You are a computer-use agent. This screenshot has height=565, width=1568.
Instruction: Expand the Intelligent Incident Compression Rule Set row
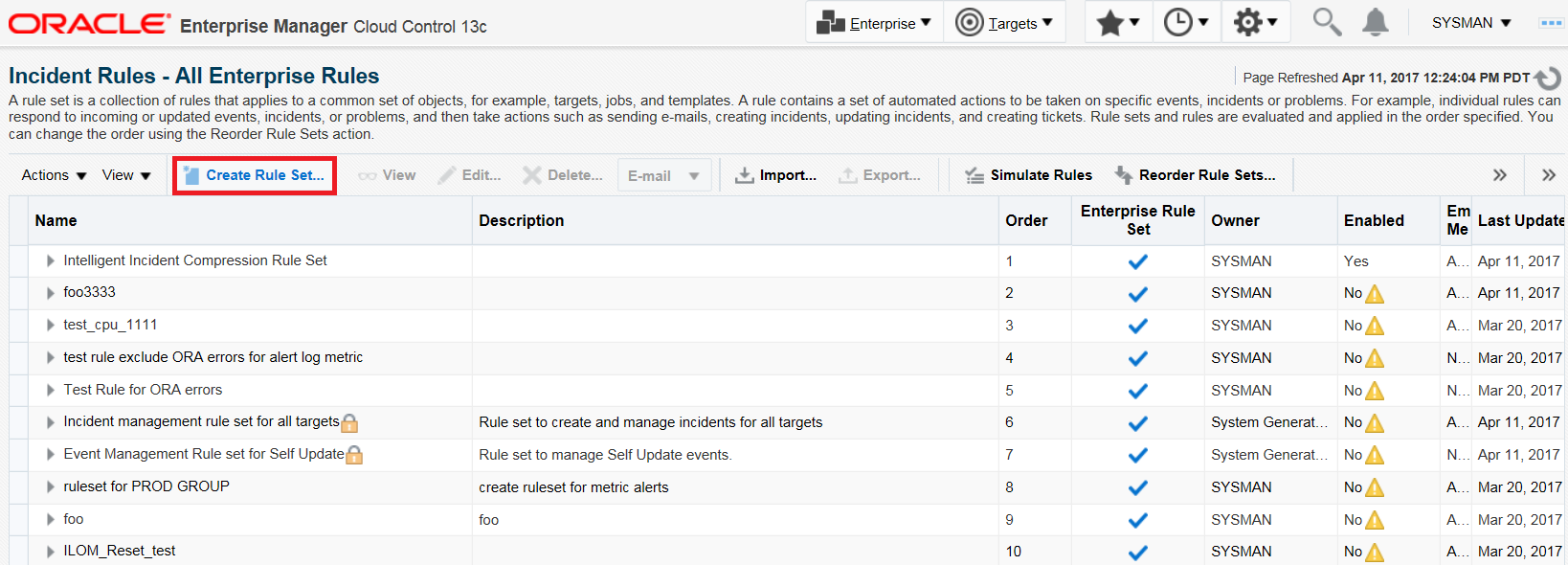(x=50, y=260)
